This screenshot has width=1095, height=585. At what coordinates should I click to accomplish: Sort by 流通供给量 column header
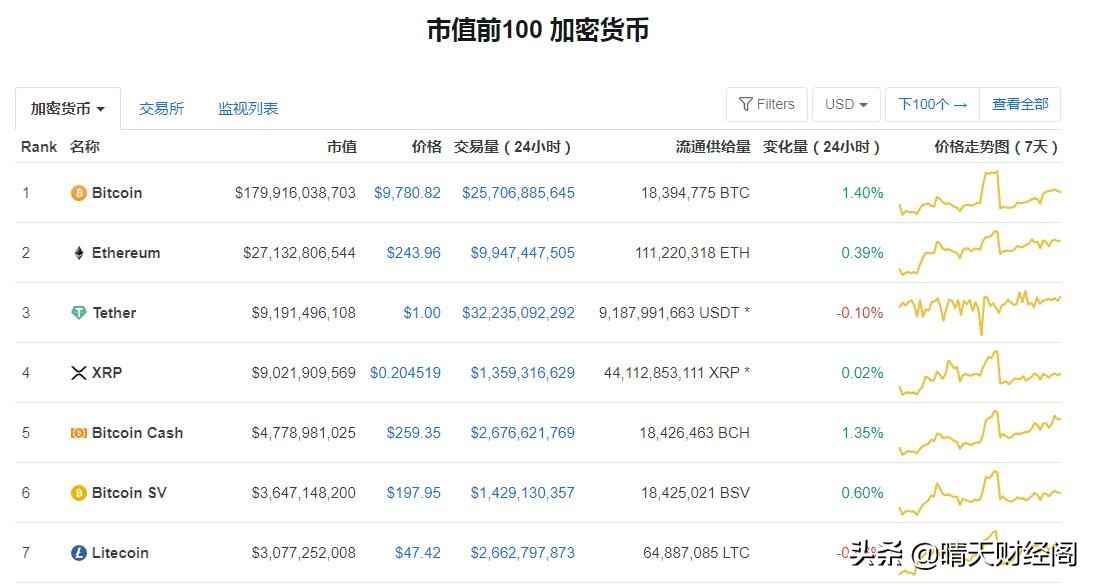pyautogui.click(x=713, y=147)
